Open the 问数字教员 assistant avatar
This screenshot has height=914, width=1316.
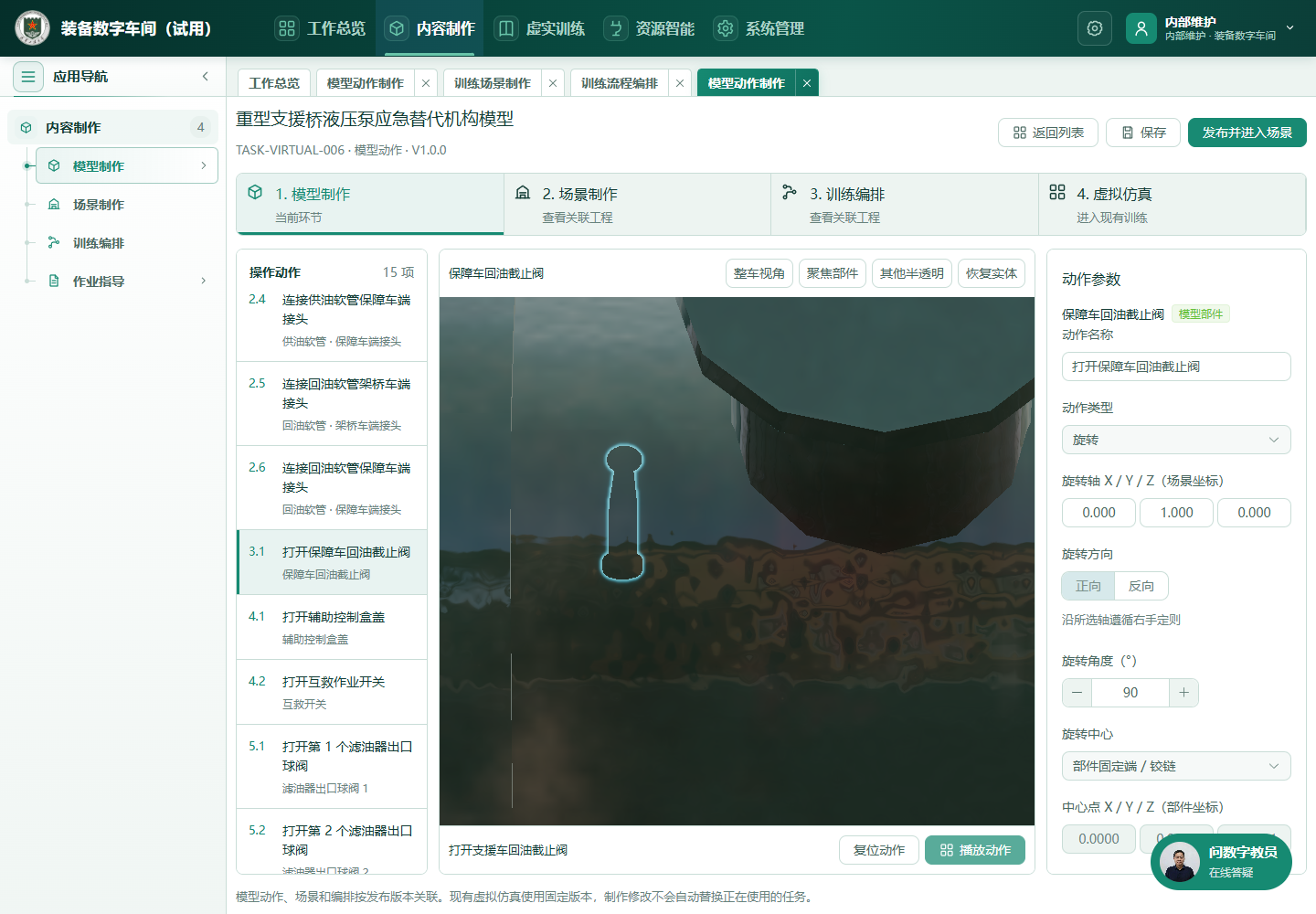click(1180, 862)
